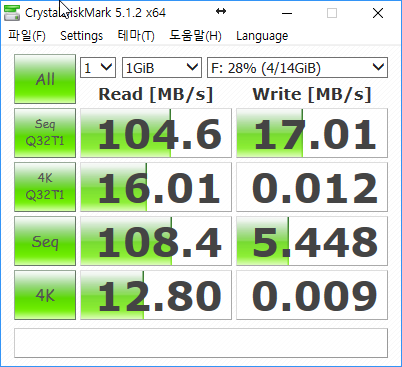Screen dimensions: 402x367
Task: Select the 108.4 Seq read result
Action: [x=156, y=241]
